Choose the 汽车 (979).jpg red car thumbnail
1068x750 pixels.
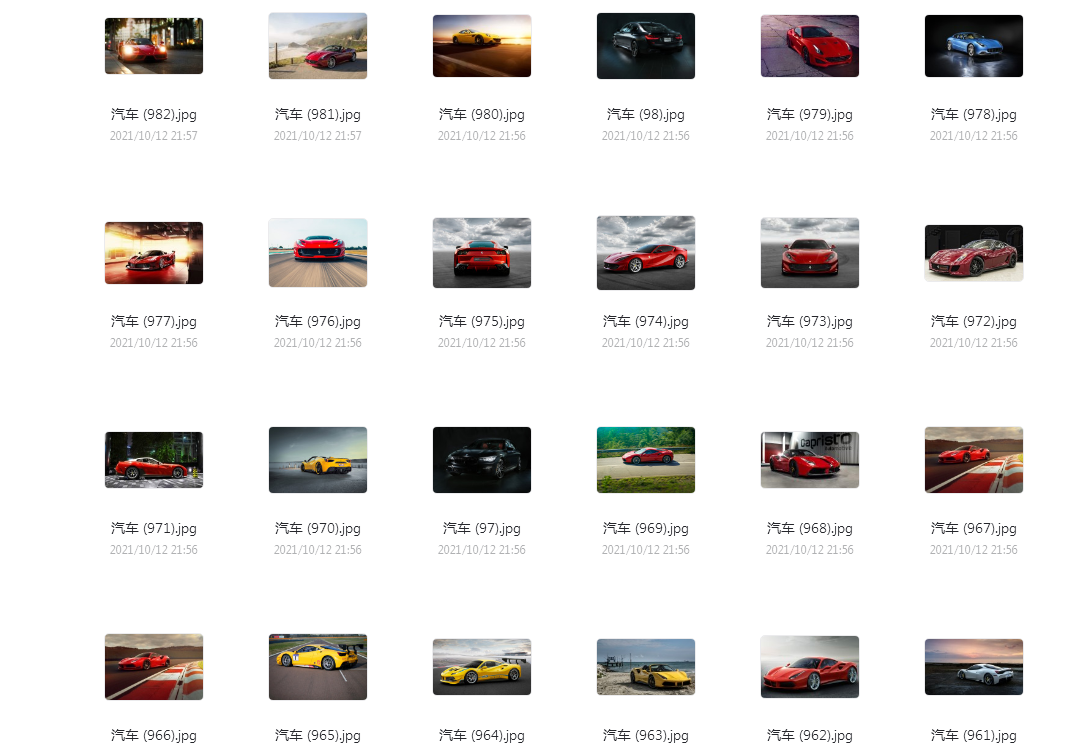[810, 46]
